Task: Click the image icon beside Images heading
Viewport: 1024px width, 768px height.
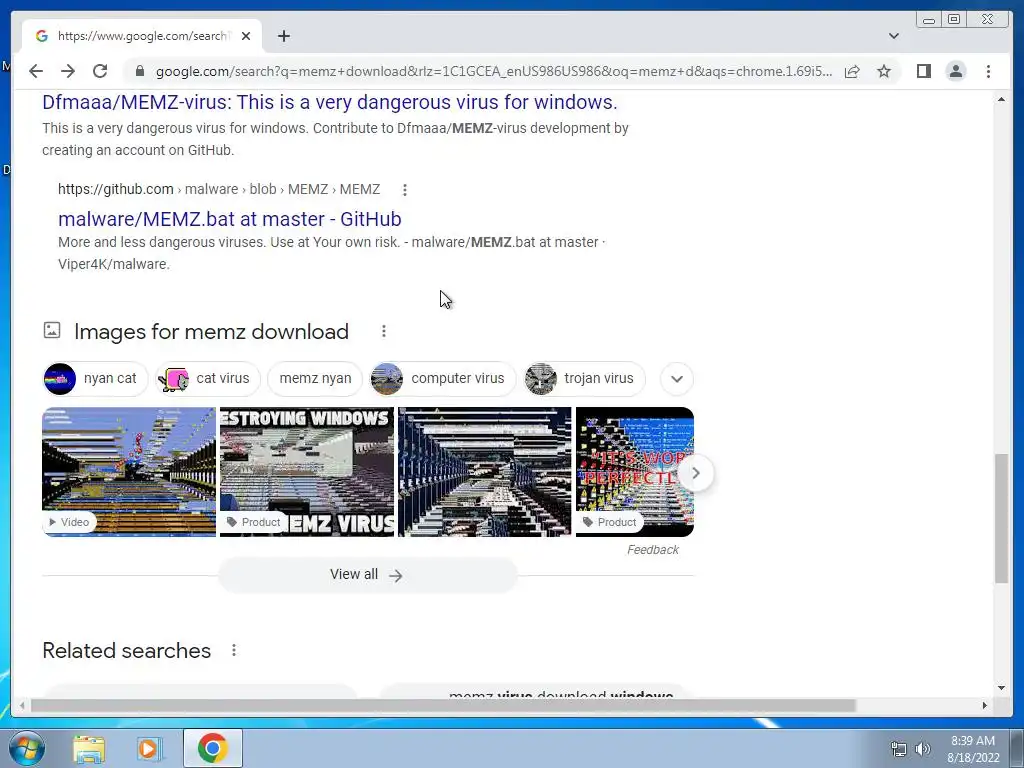Action: [52, 330]
